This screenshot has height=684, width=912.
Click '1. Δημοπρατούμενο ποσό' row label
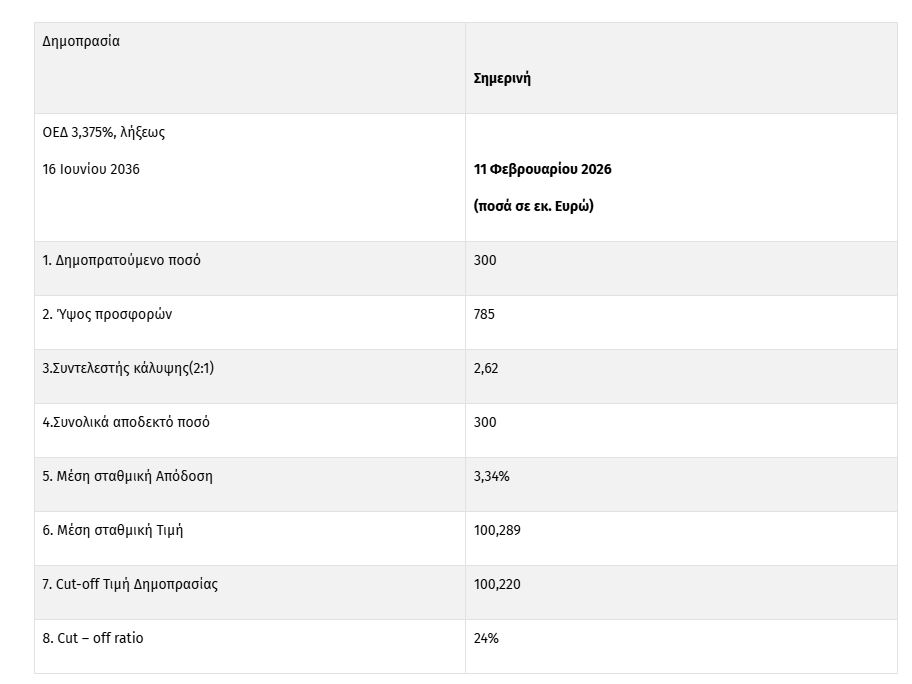tap(121, 260)
